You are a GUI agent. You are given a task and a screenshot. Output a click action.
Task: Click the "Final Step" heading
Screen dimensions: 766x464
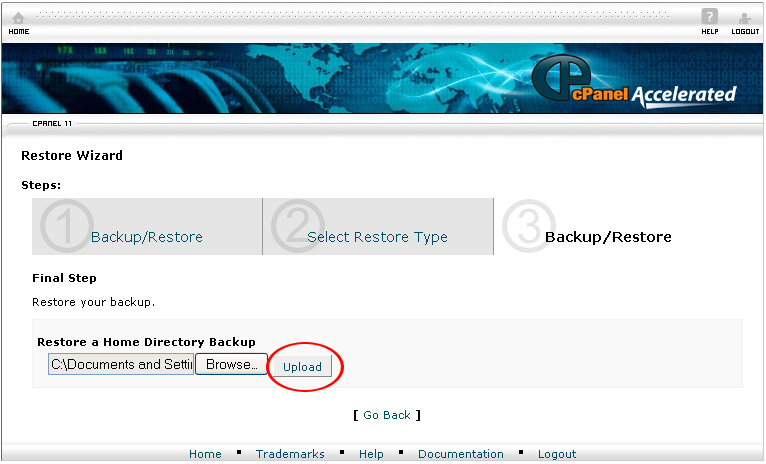[64, 278]
